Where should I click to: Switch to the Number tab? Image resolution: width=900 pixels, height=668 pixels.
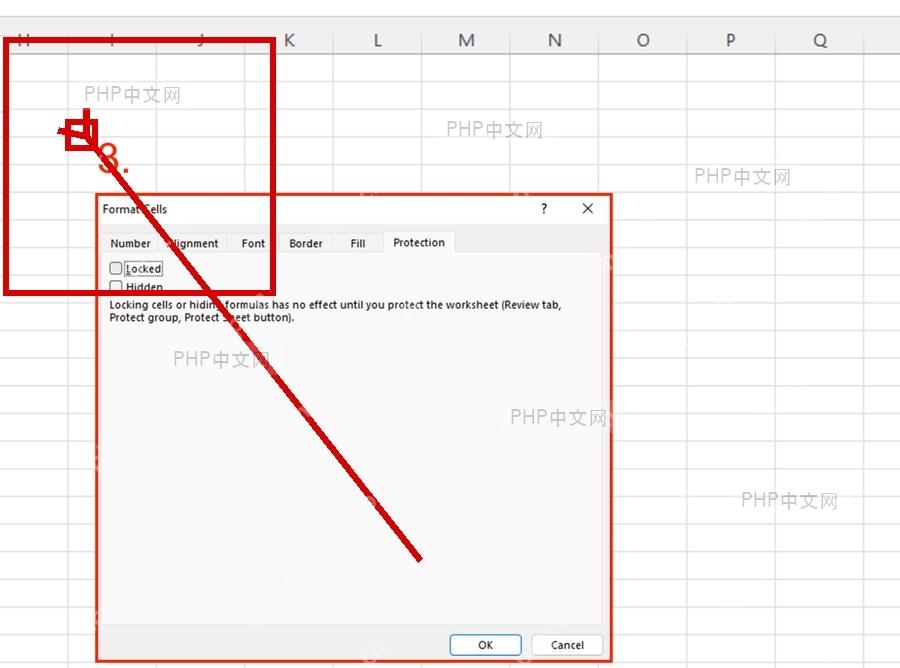130,243
